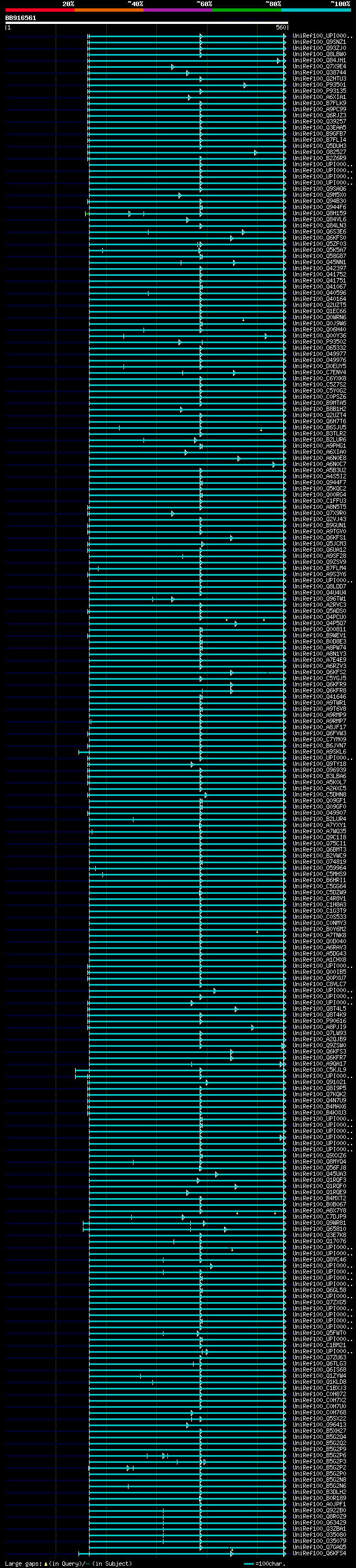
Task: Choose subject UniRef100_B7FLI4
Action: (319, 140)
